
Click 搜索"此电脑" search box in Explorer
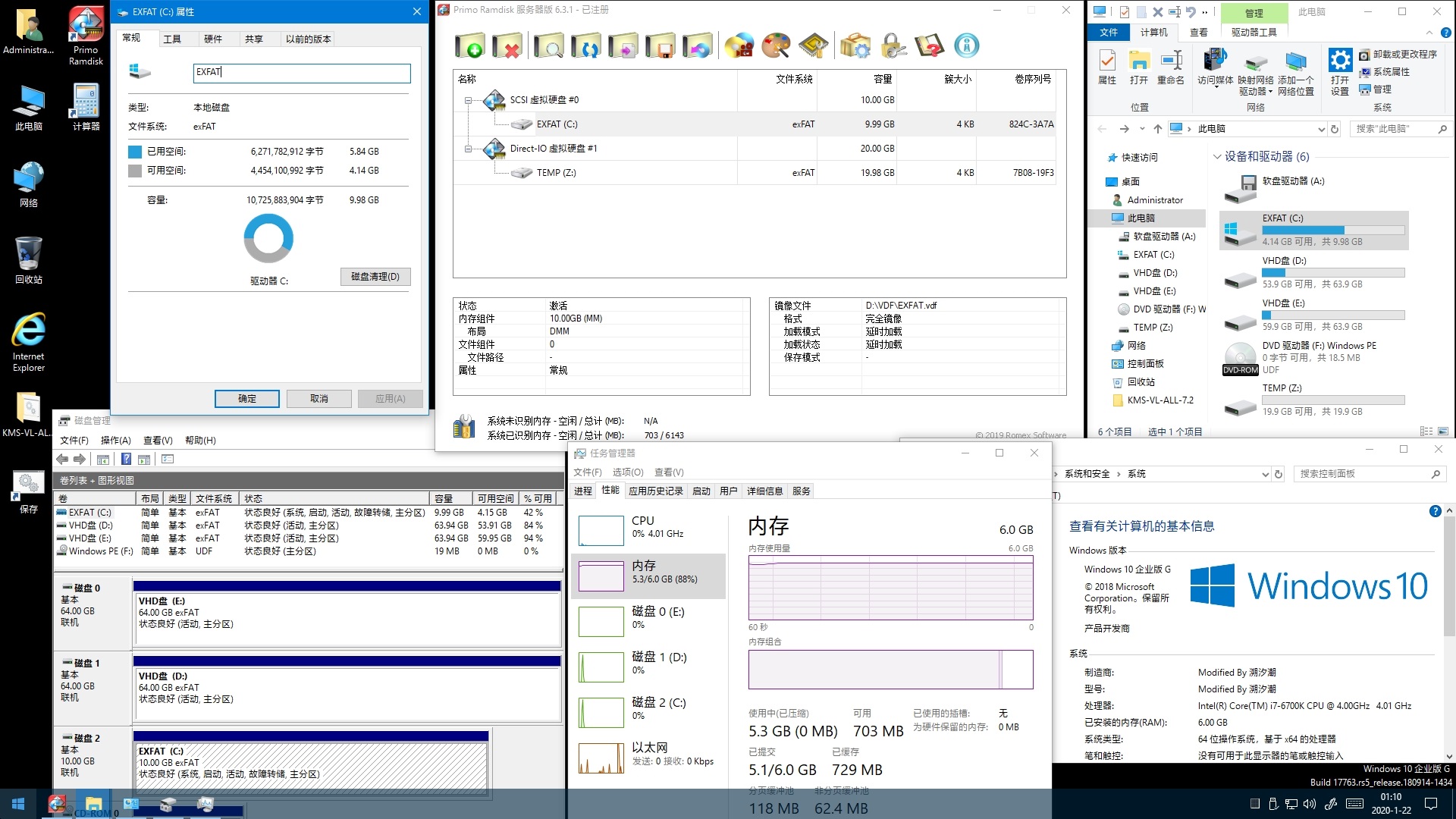pos(1400,130)
